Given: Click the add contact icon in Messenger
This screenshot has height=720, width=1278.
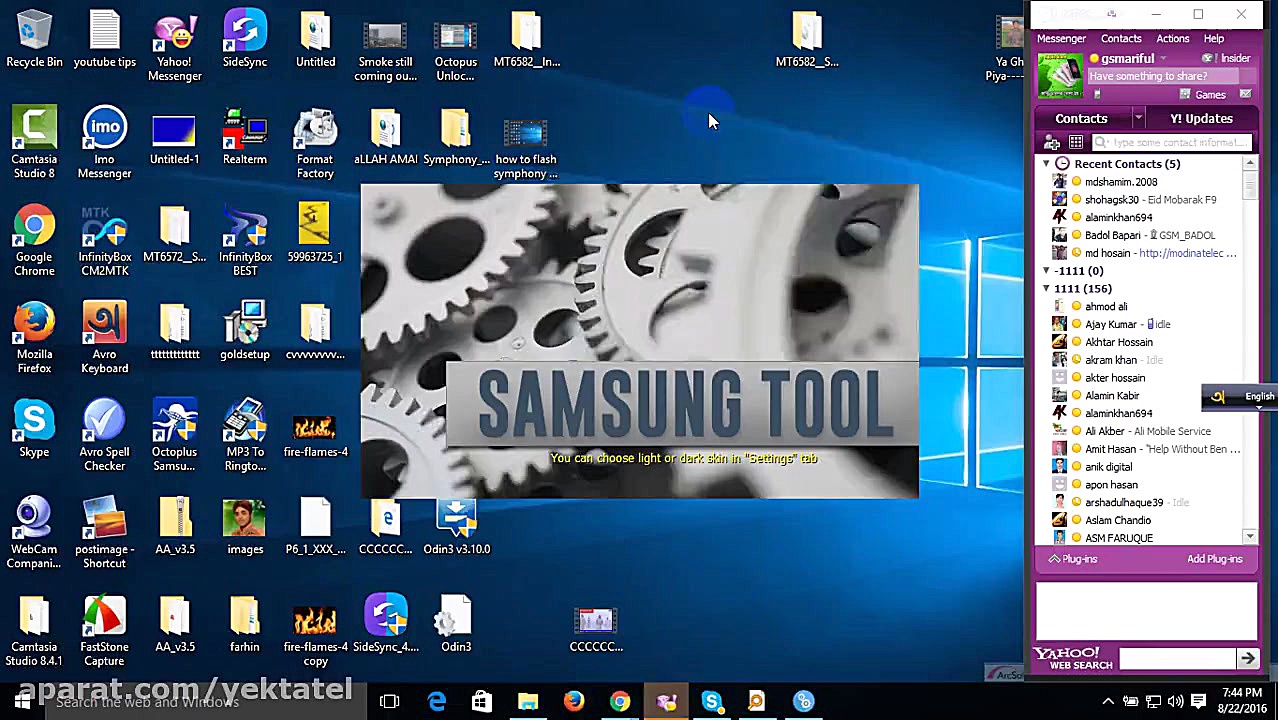Looking at the screenshot, I should click(x=1052, y=143).
